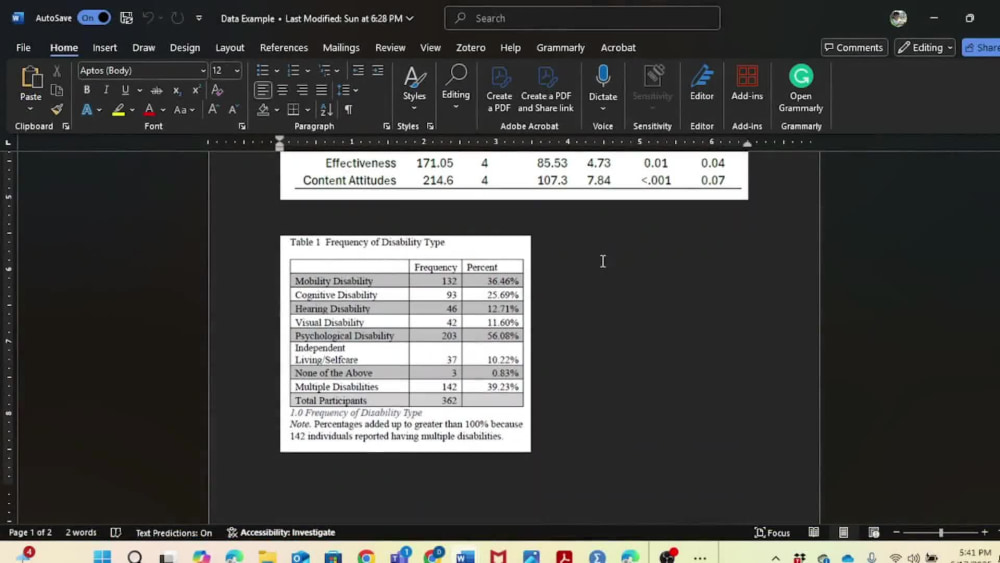
Task: Toggle bold formatting
Action: (87, 90)
